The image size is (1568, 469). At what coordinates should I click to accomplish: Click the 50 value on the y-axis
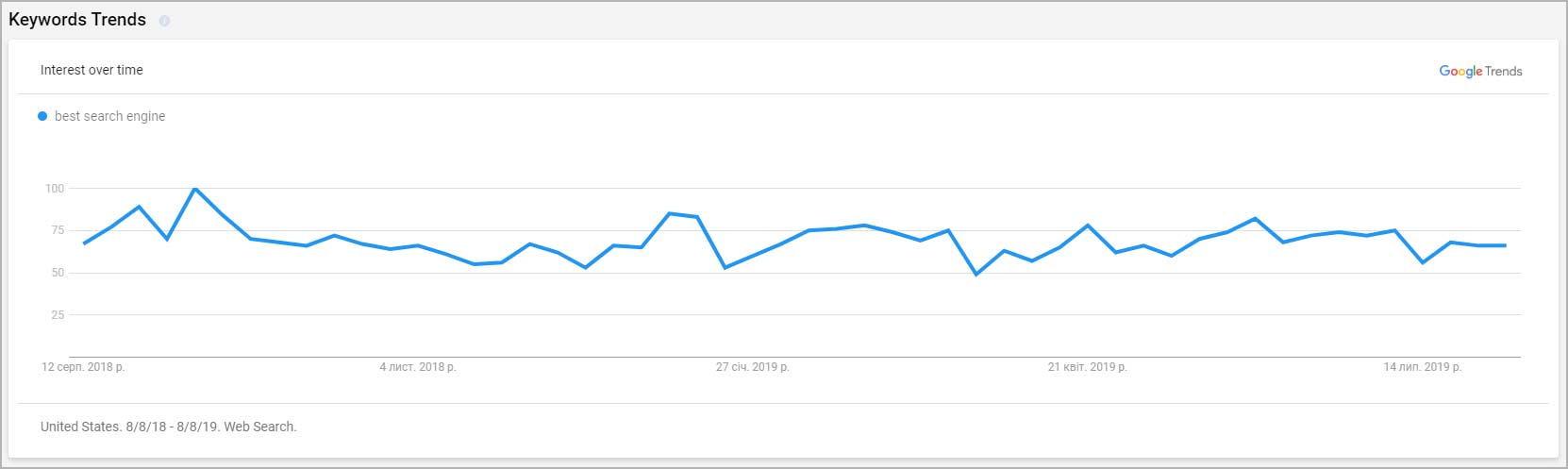click(58, 273)
